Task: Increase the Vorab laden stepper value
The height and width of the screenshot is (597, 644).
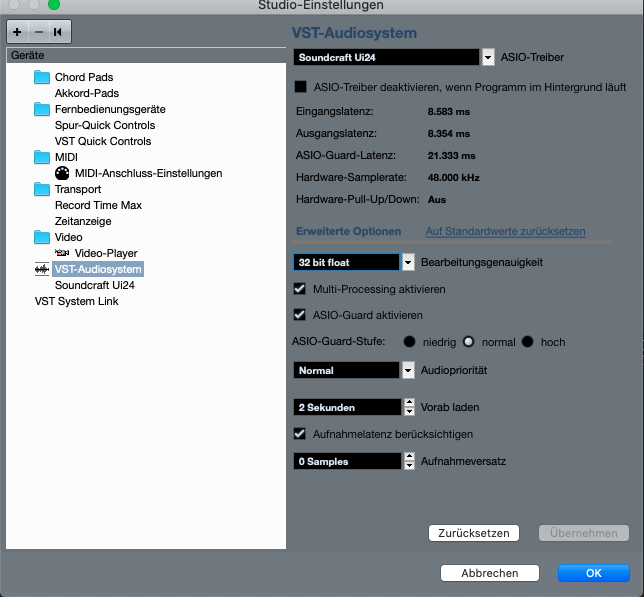Action: [x=409, y=403]
